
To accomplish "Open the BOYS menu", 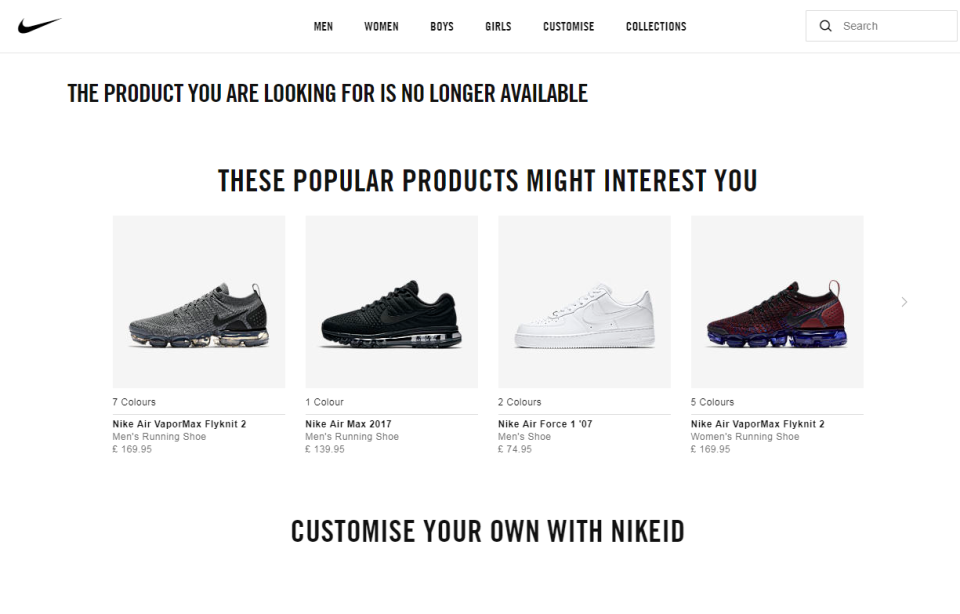I will [x=441, y=26].
